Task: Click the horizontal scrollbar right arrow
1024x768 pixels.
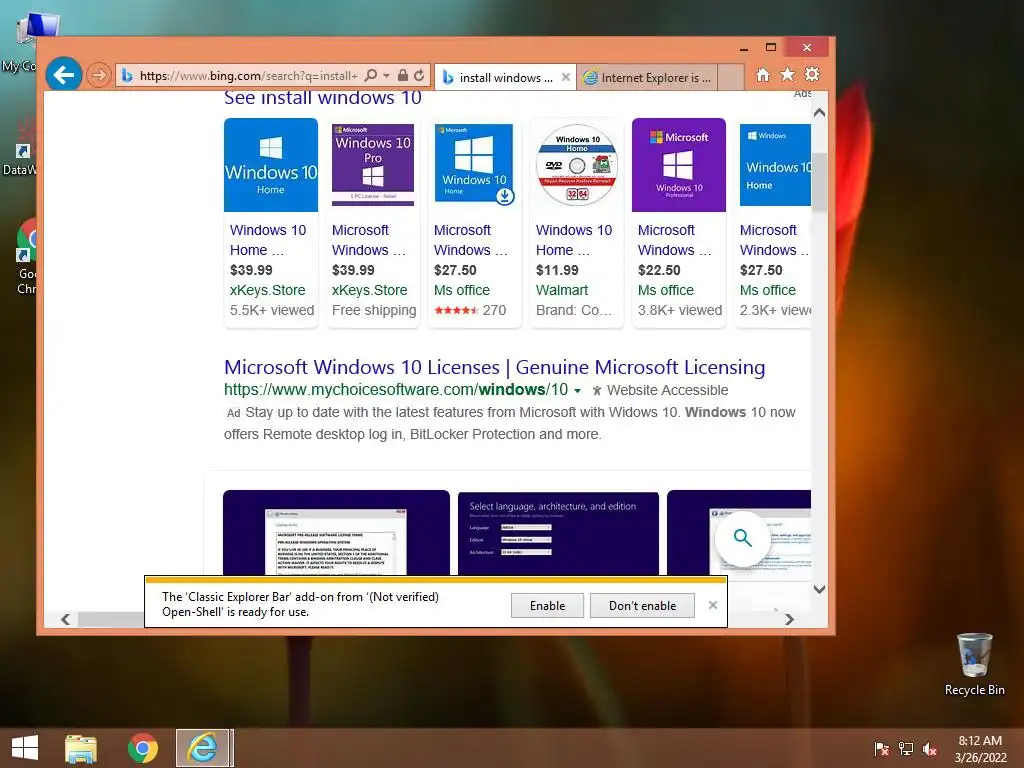Action: click(x=789, y=619)
